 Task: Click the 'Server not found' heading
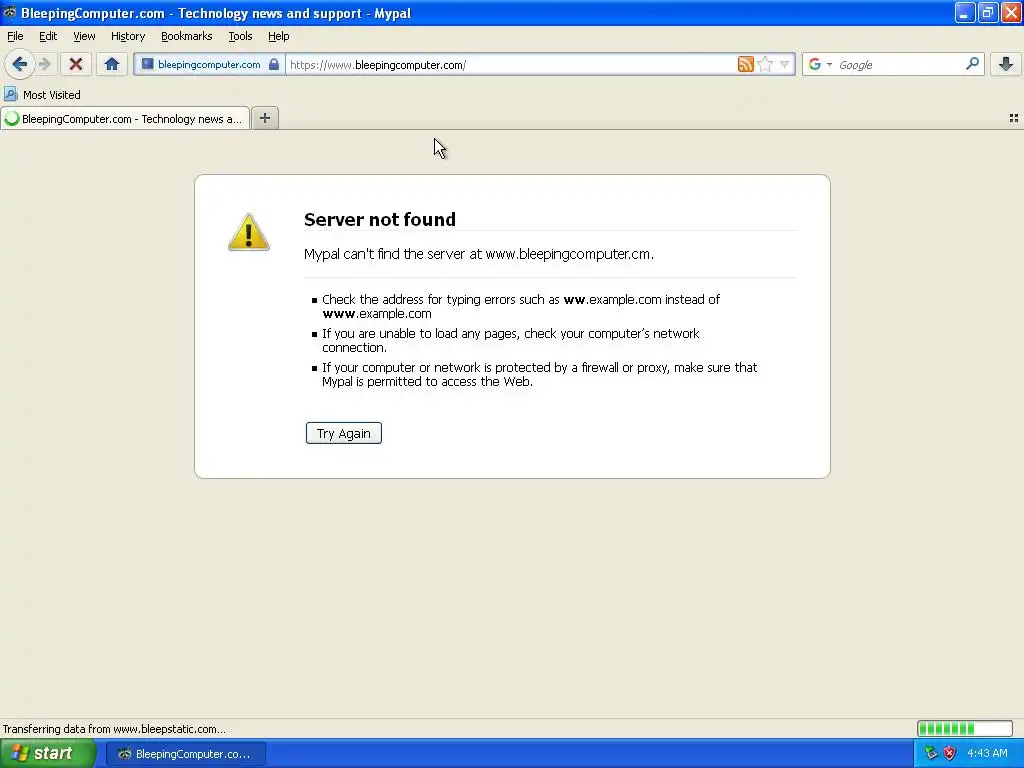pos(379,219)
